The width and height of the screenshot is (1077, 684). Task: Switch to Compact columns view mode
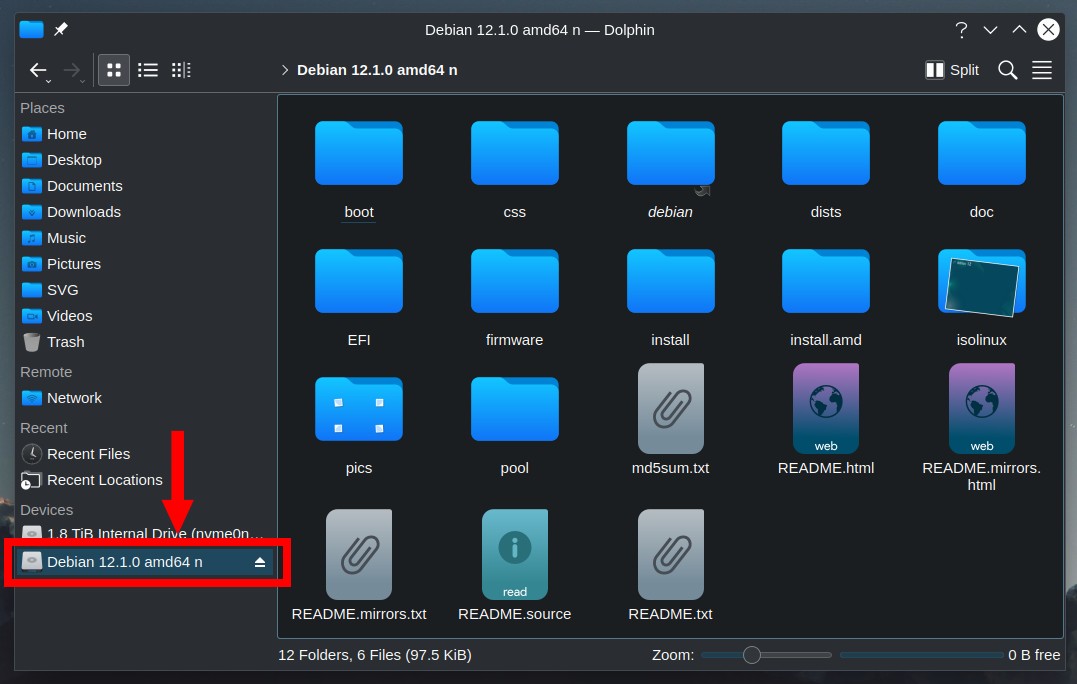(x=181, y=70)
